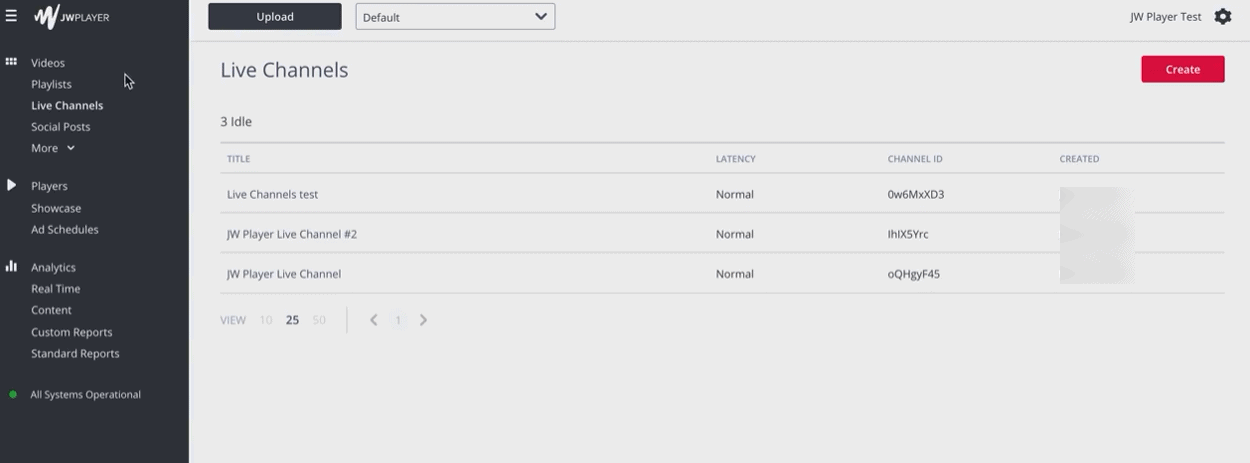Image resolution: width=1250 pixels, height=463 pixels.
Task: Open Playlists in the sidebar
Action: click(51, 84)
